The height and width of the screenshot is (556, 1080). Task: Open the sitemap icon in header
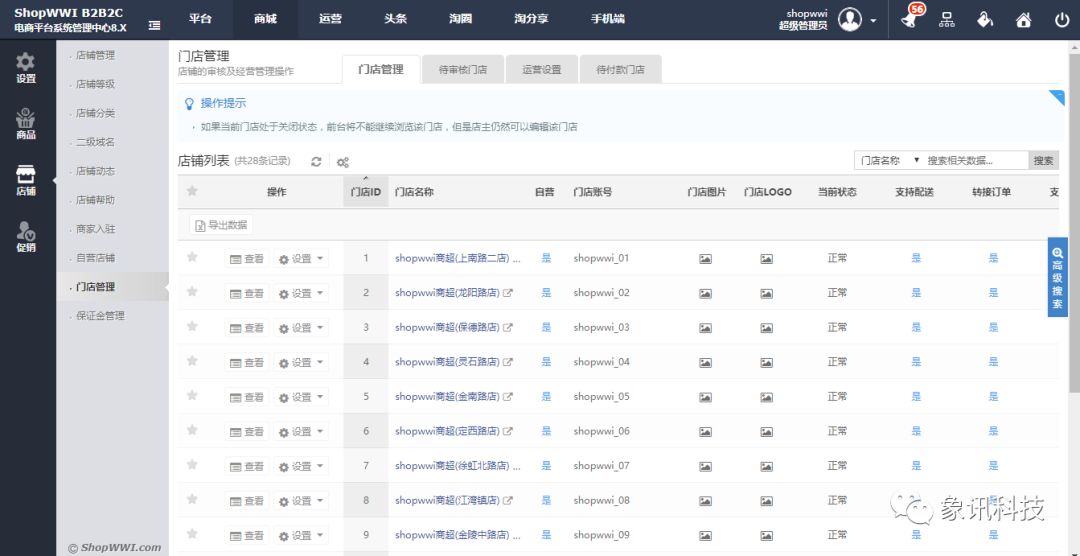point(947,20)
